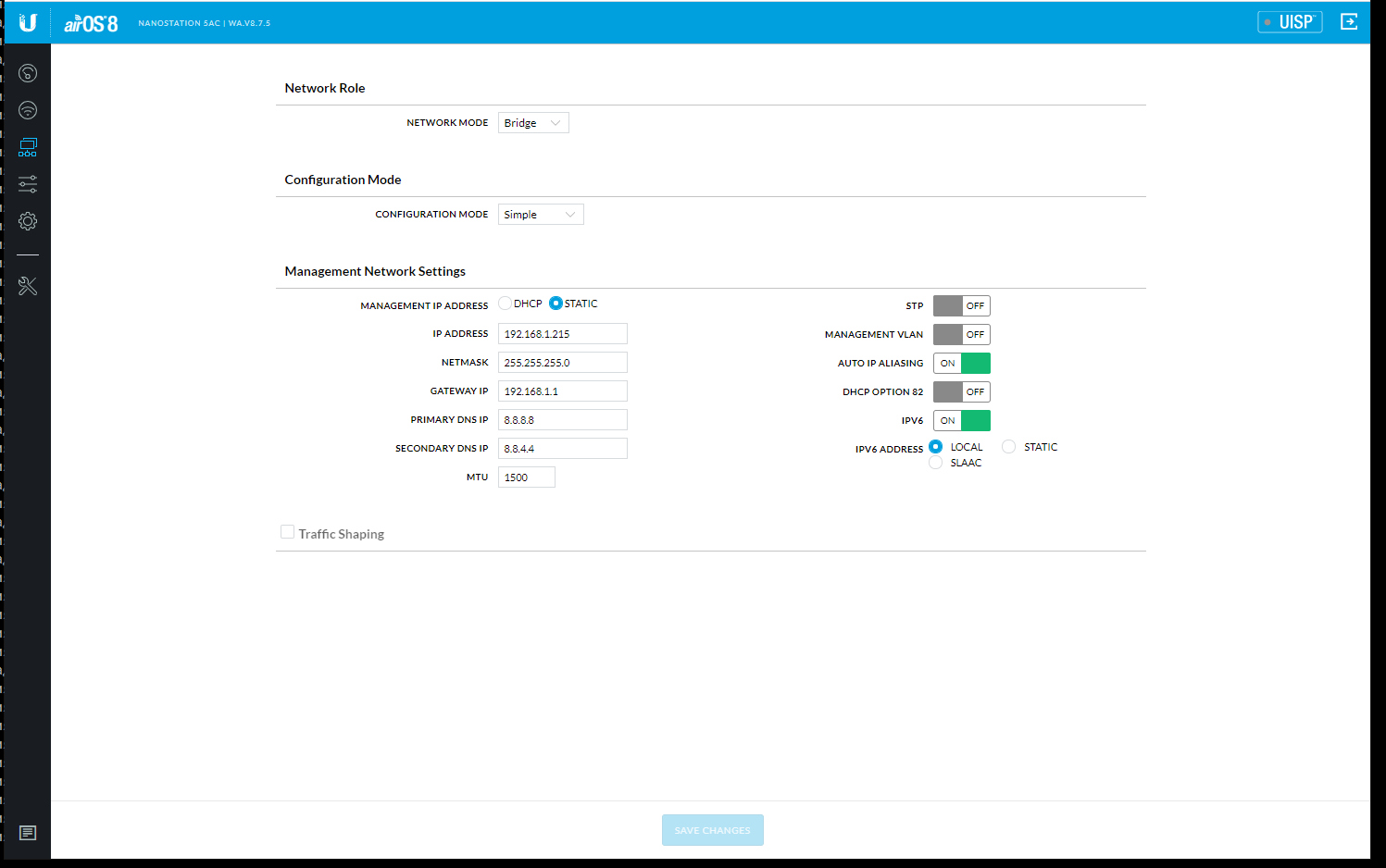The height and width of the screenshot is (868, 1386).
Task: Turn off the IPv6 switch
Action: tap(961, 420)
